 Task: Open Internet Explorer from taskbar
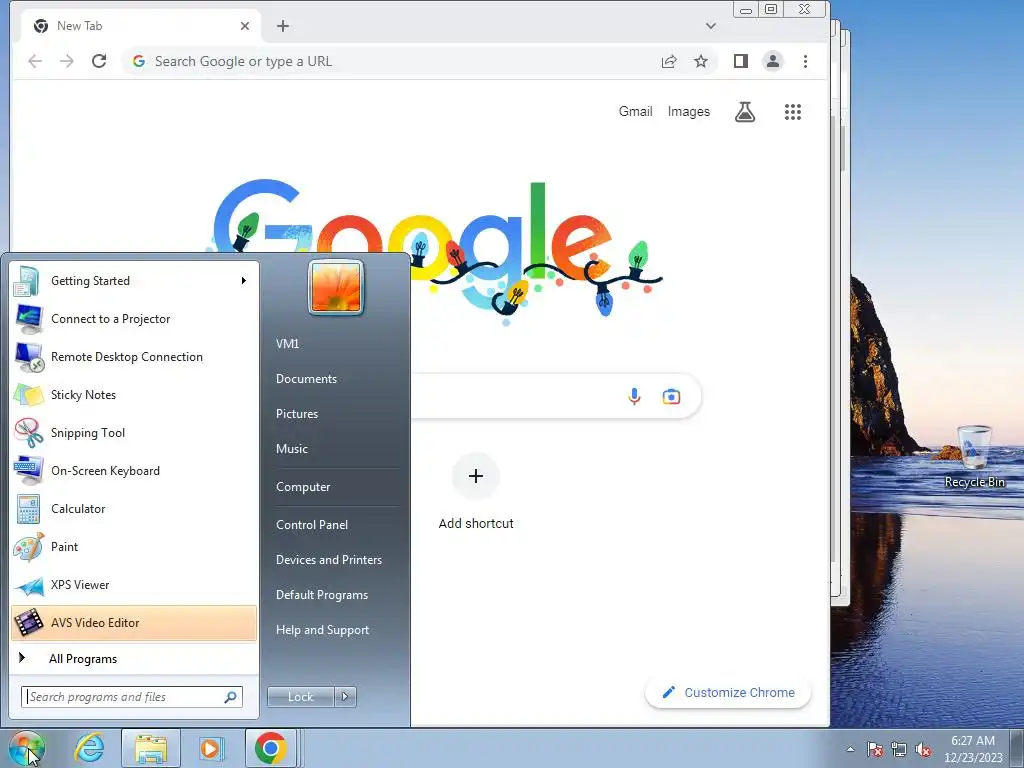(x=89, y=748)
